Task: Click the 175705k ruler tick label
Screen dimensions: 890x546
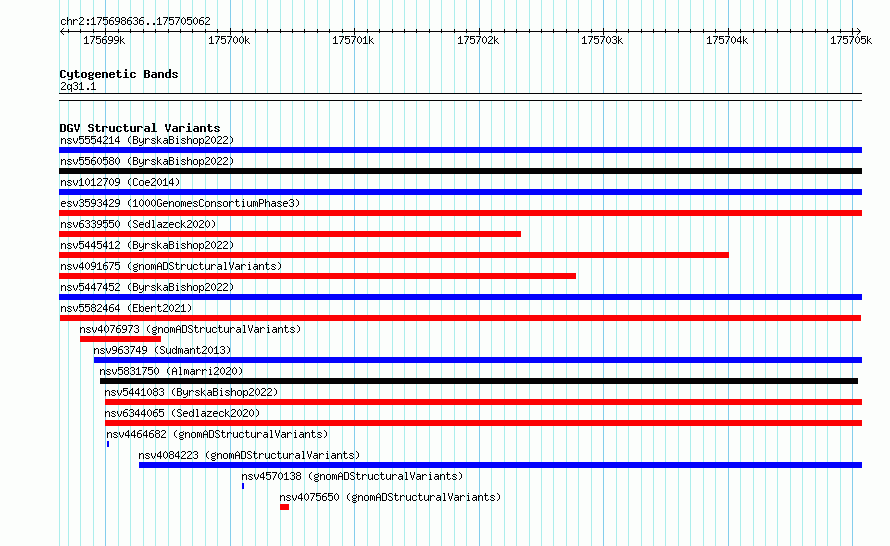Action: click(x=851, y=40)
